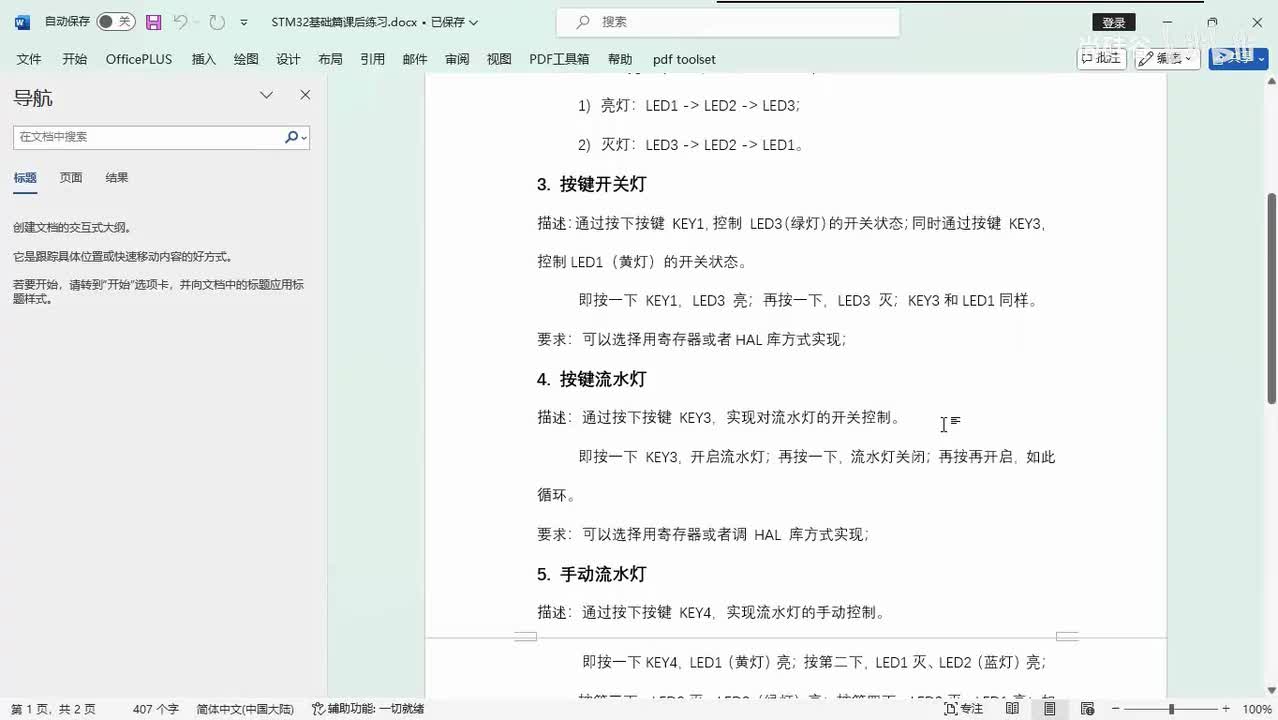Screen dimensions: 1278x720
Task: Click the zoom out minus button
Action: tap(1115, 709)
